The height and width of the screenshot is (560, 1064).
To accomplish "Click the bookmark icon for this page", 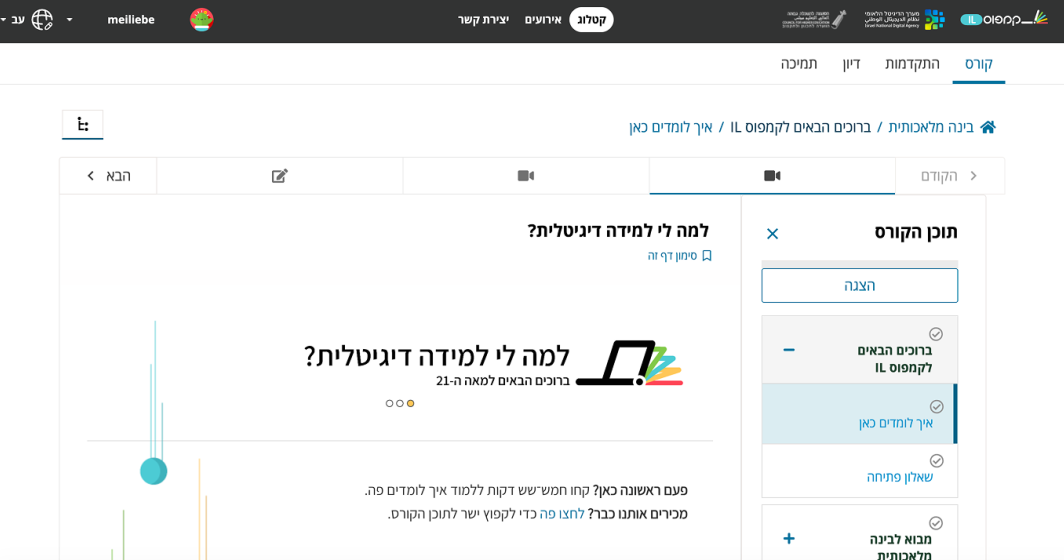I will [706, 256].
